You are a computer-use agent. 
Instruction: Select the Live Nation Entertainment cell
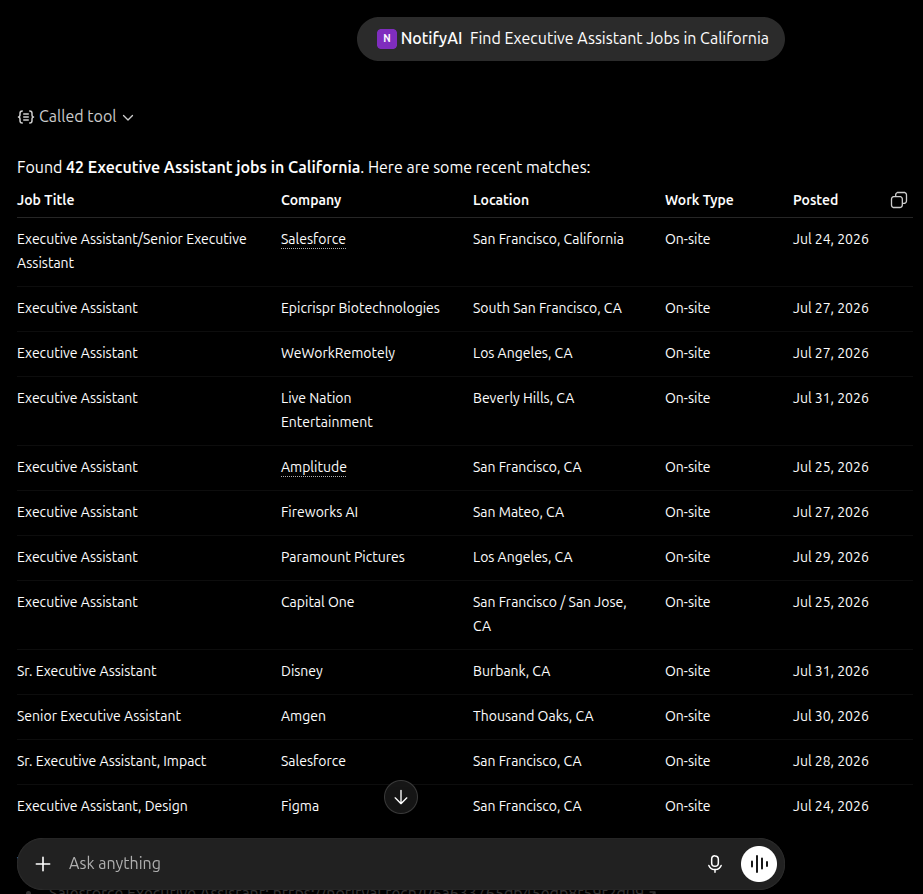coord(327,410)
